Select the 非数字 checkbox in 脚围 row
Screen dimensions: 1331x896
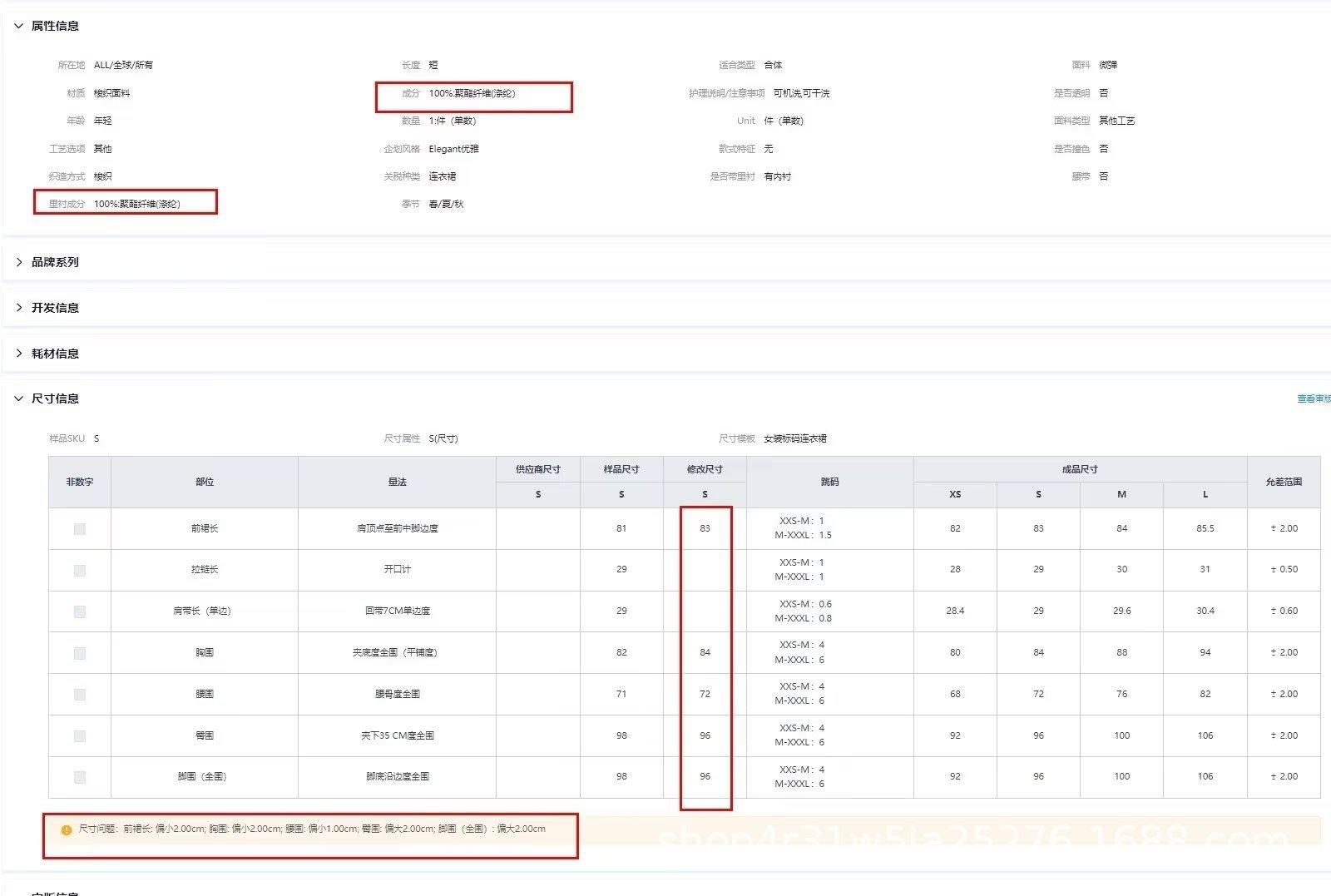coord(80,777)
